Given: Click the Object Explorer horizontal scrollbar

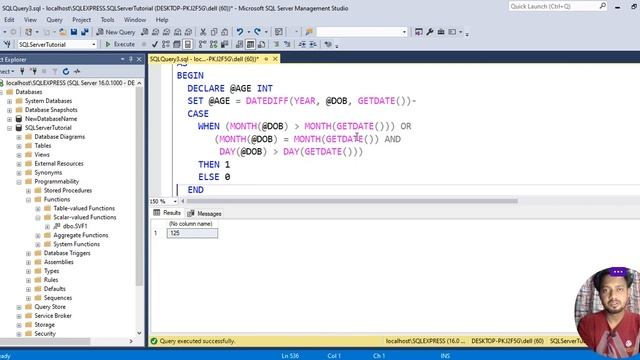Looking at the screenshot, I should (x=45, y=341).
